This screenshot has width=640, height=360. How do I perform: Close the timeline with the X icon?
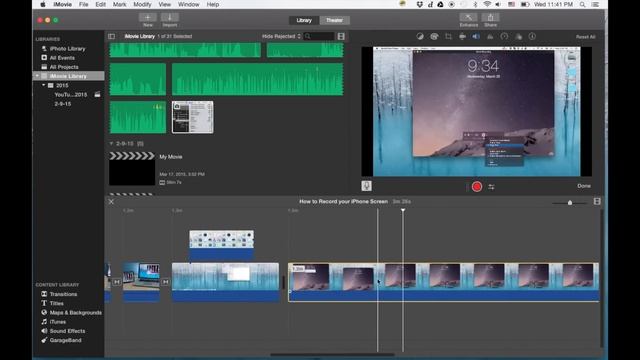click(x=111, y=202)
